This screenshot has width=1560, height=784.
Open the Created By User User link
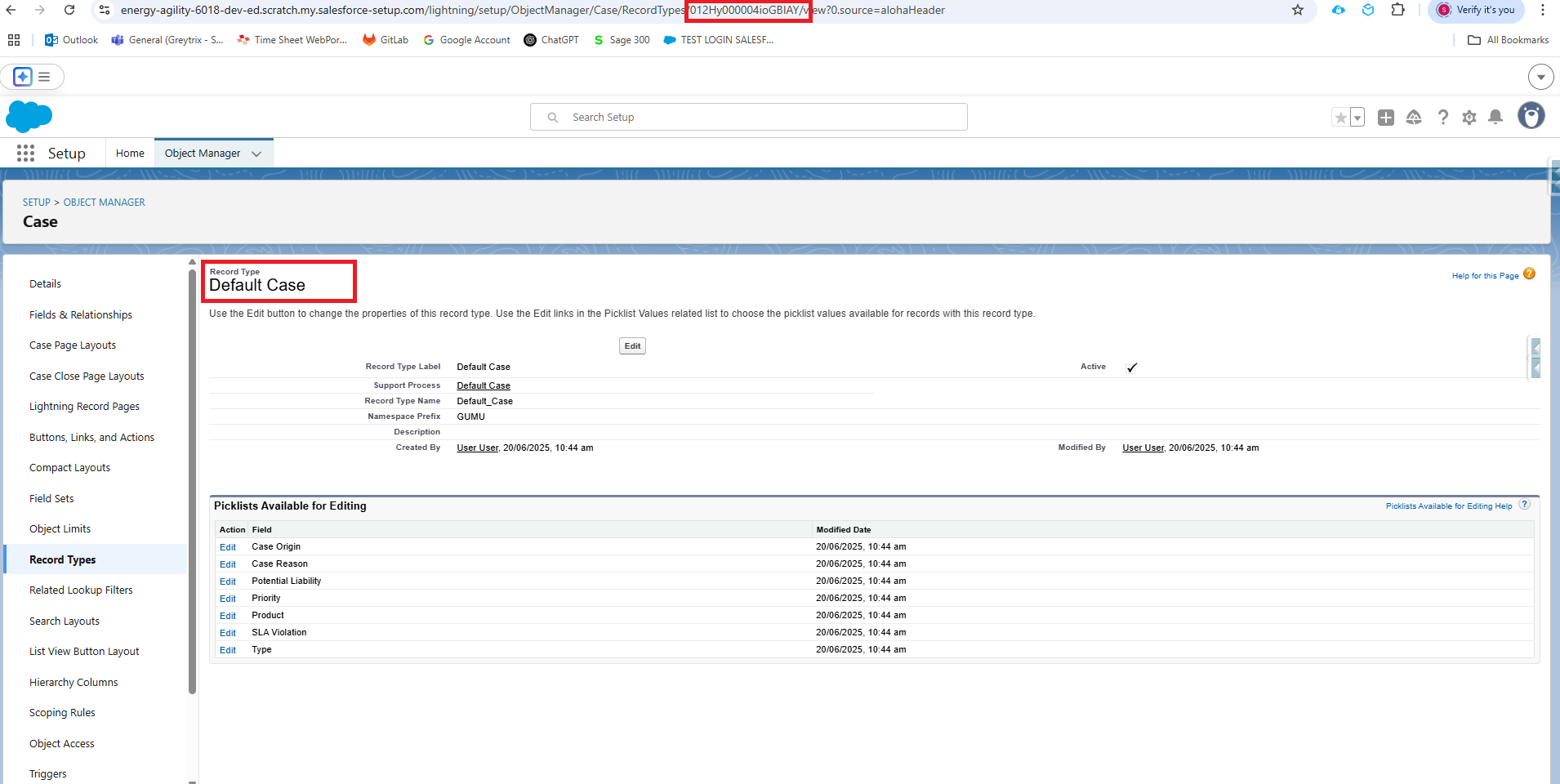point(477,448)
